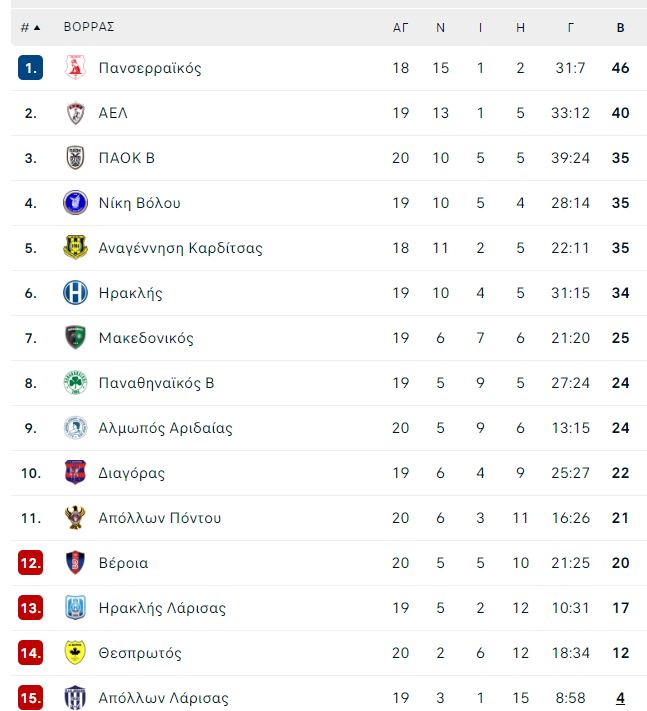The height and width of the screenshot is (711, 647).
Task: Select the Θεσπρωτός yellow badge icon
Action: tap(75, 653)
